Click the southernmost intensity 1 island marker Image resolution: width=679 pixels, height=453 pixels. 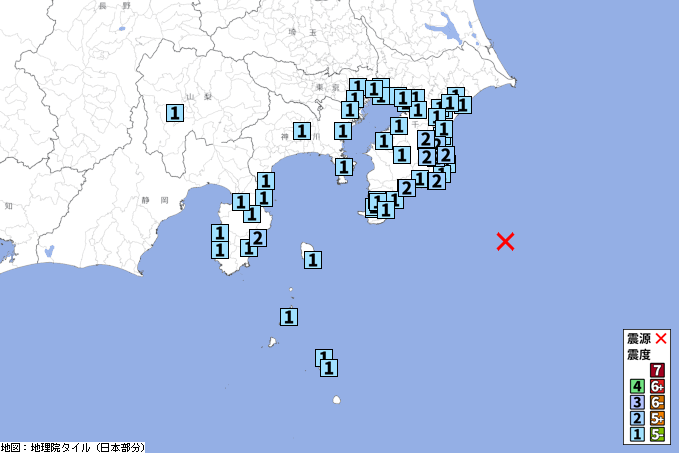coord(328,367)
